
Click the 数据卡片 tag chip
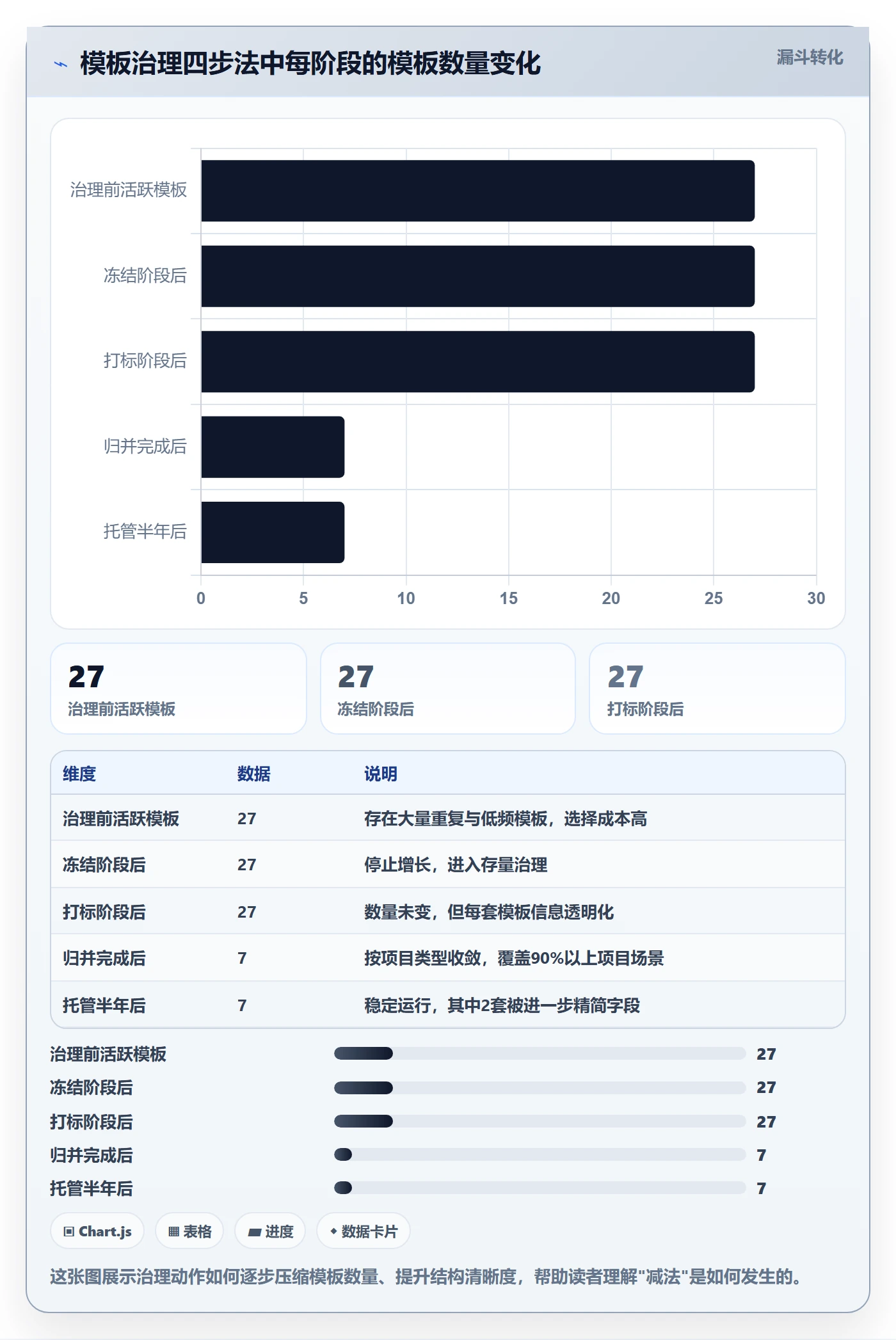(364, 1231)
